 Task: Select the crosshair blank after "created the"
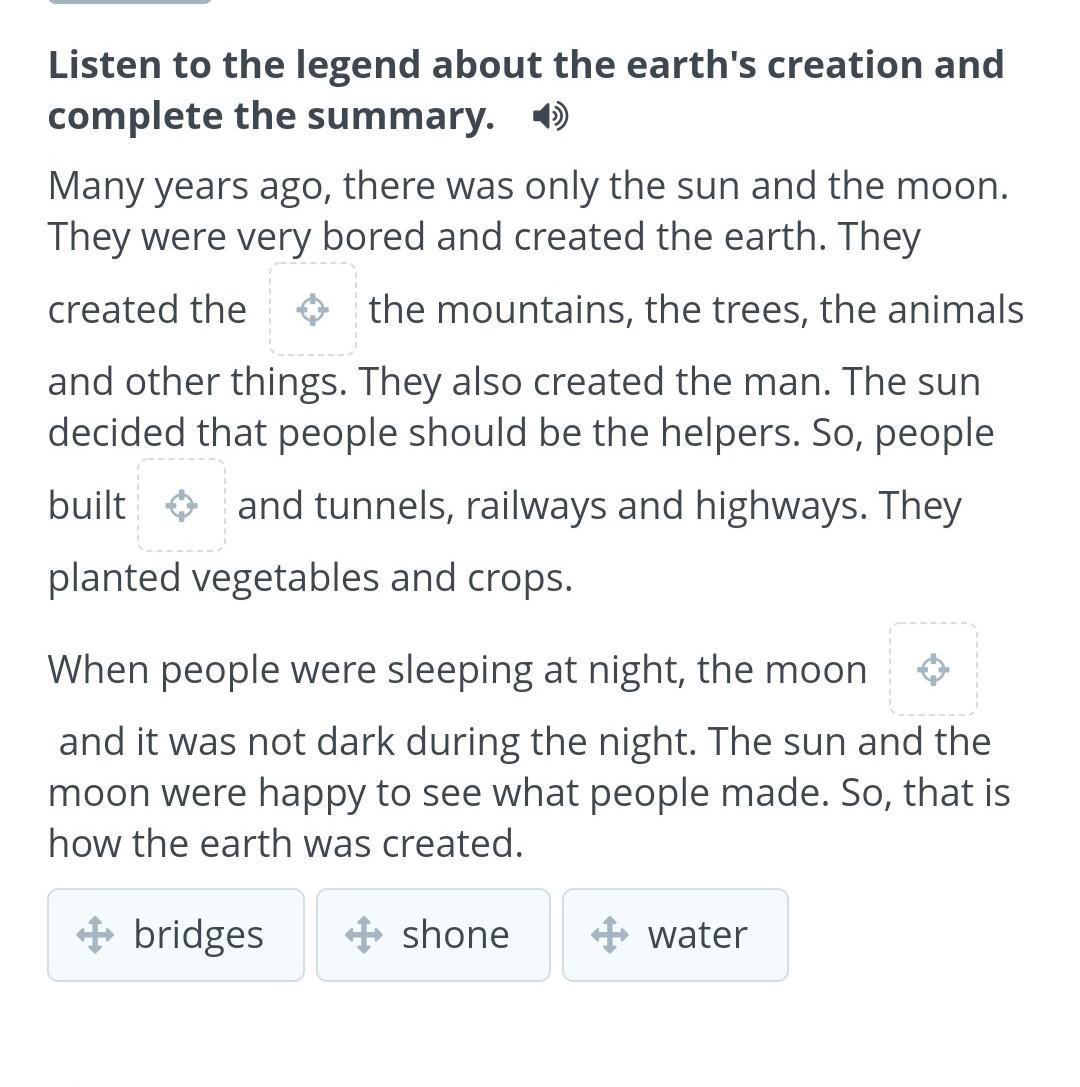point(313,309)
